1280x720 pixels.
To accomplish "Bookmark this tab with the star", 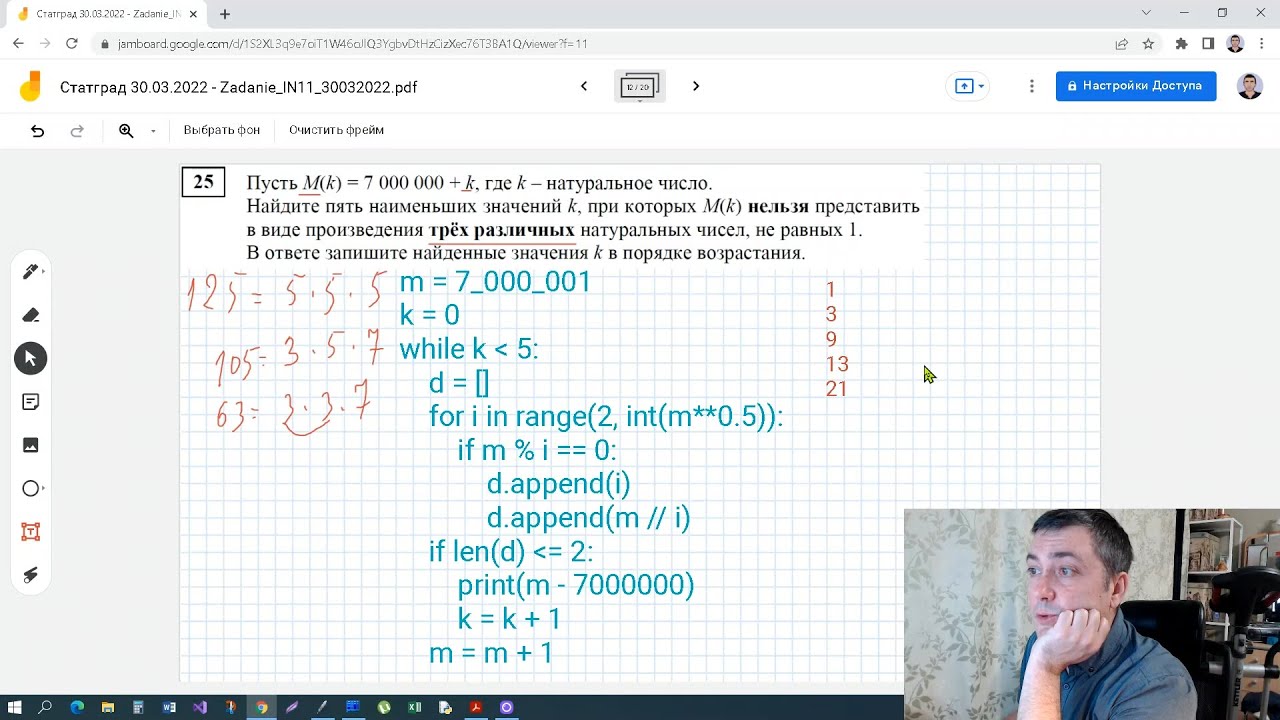I will tap(1148, 44).
